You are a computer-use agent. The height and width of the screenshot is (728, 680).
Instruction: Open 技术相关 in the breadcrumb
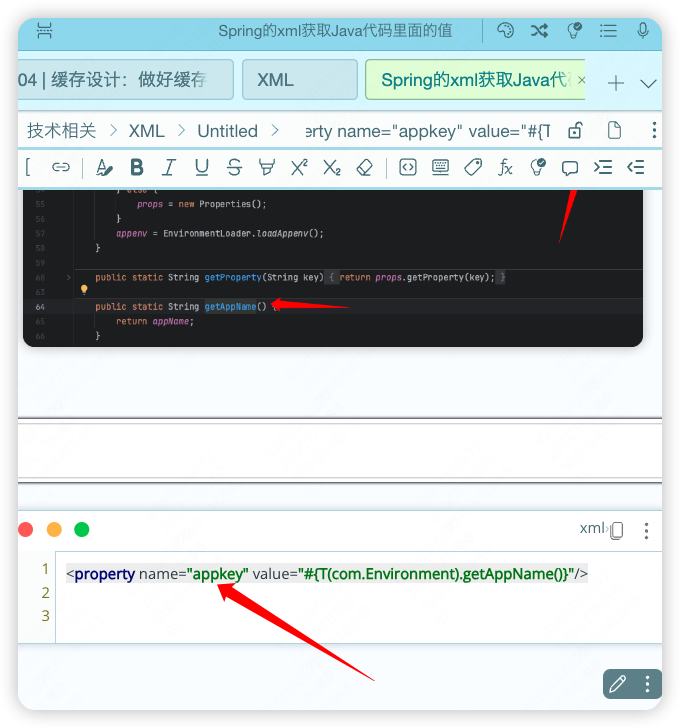(61, 131)
